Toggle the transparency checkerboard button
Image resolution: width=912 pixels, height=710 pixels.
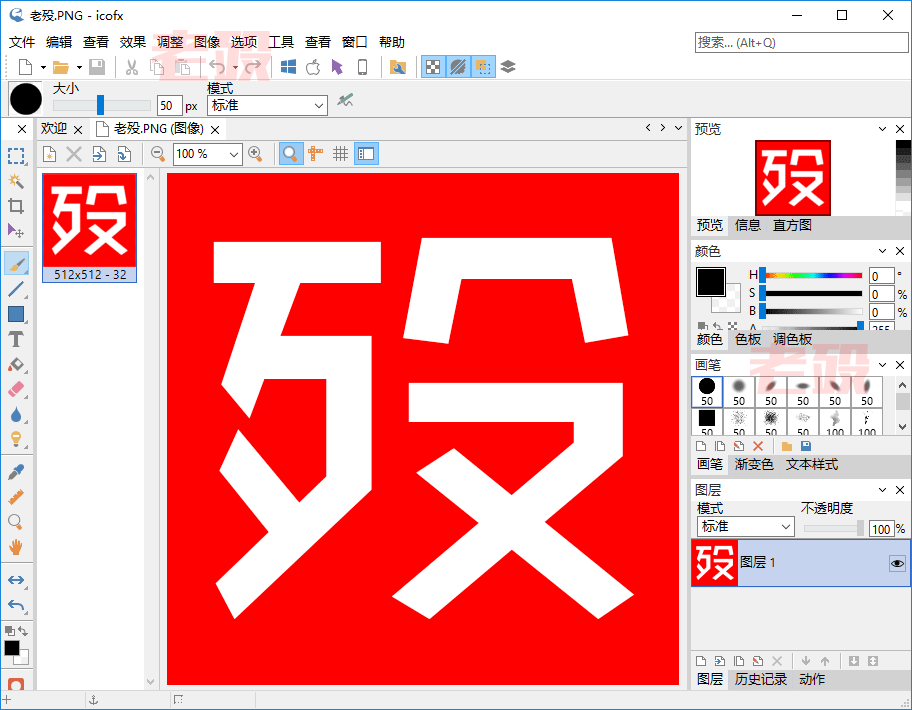pos(433,67)
